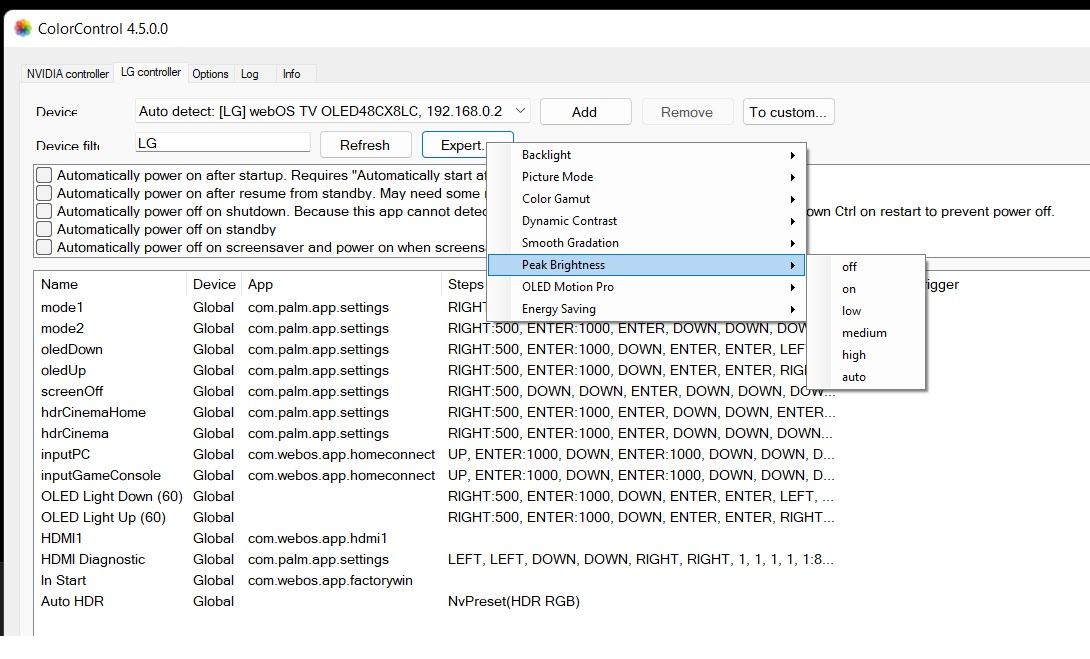Toggle power on after resume from standby

(x=44, y=193)
